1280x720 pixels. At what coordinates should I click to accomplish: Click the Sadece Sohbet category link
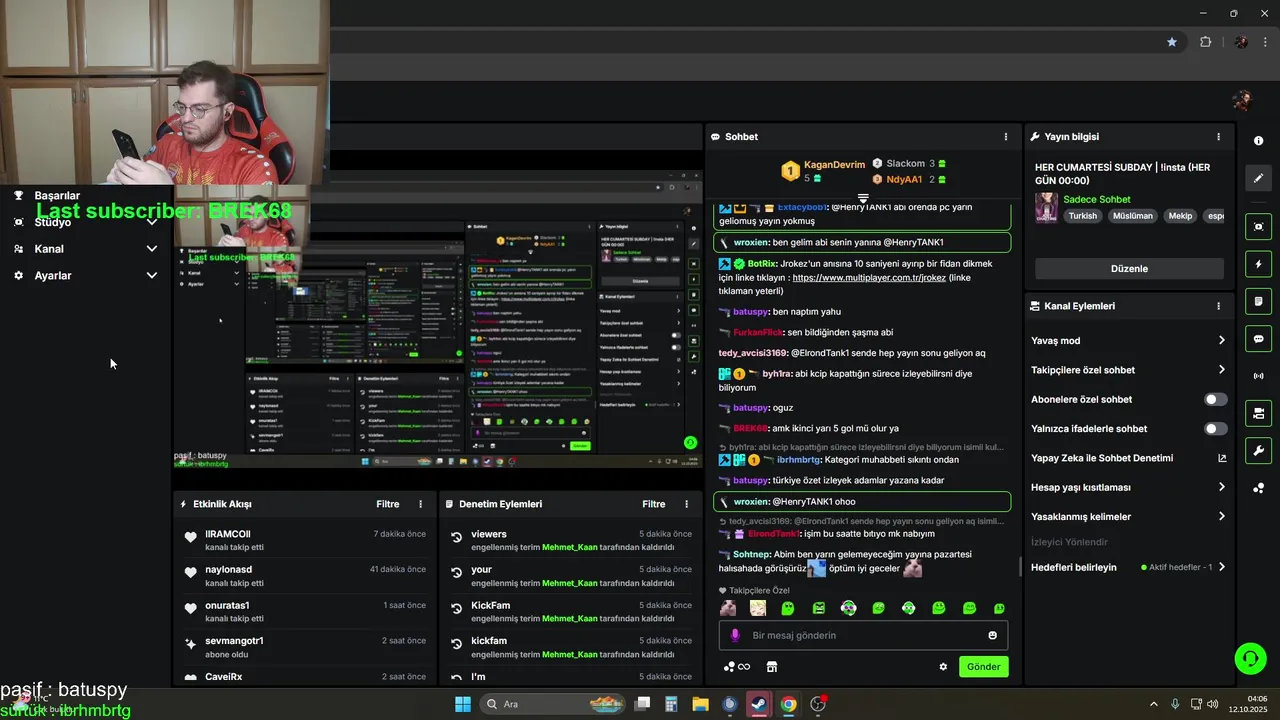1096,200
